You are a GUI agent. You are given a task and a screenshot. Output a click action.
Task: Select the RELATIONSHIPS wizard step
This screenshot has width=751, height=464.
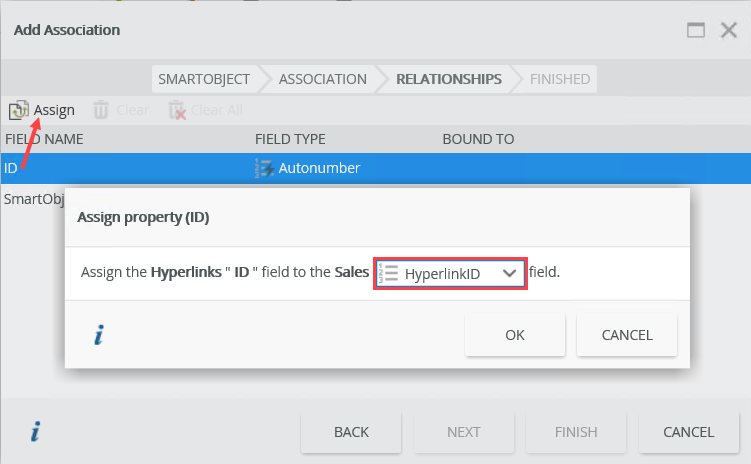448,79
